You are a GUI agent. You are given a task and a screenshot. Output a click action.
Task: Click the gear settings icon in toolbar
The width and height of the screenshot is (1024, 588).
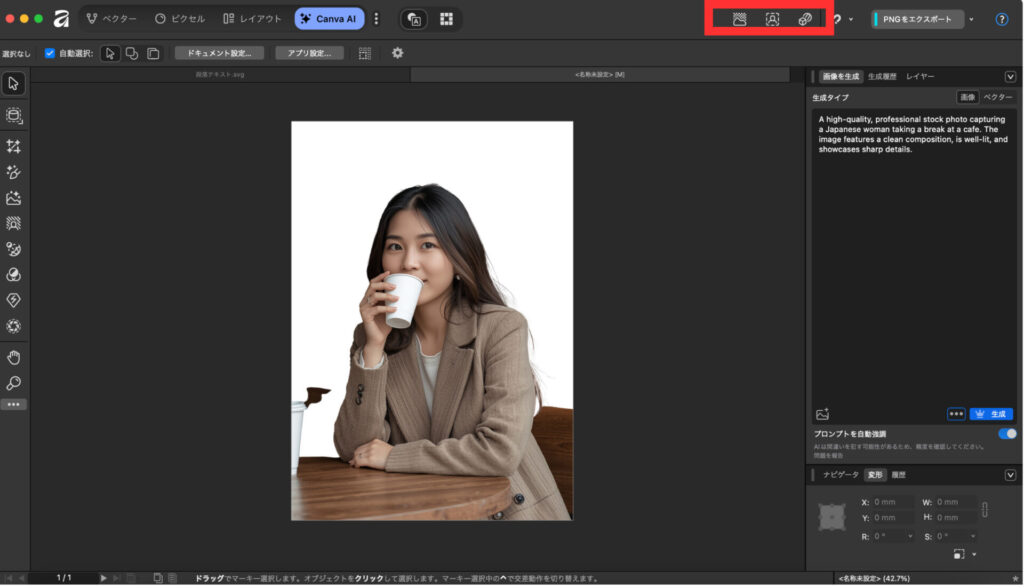pyautogui.click(x=397, y=53)
